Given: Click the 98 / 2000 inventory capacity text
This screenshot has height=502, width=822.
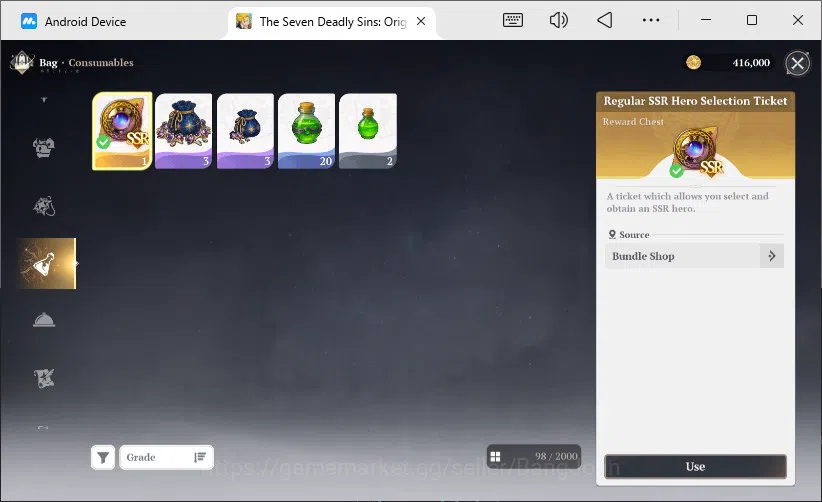Looking at the screenshot, I should click(556, 456).
